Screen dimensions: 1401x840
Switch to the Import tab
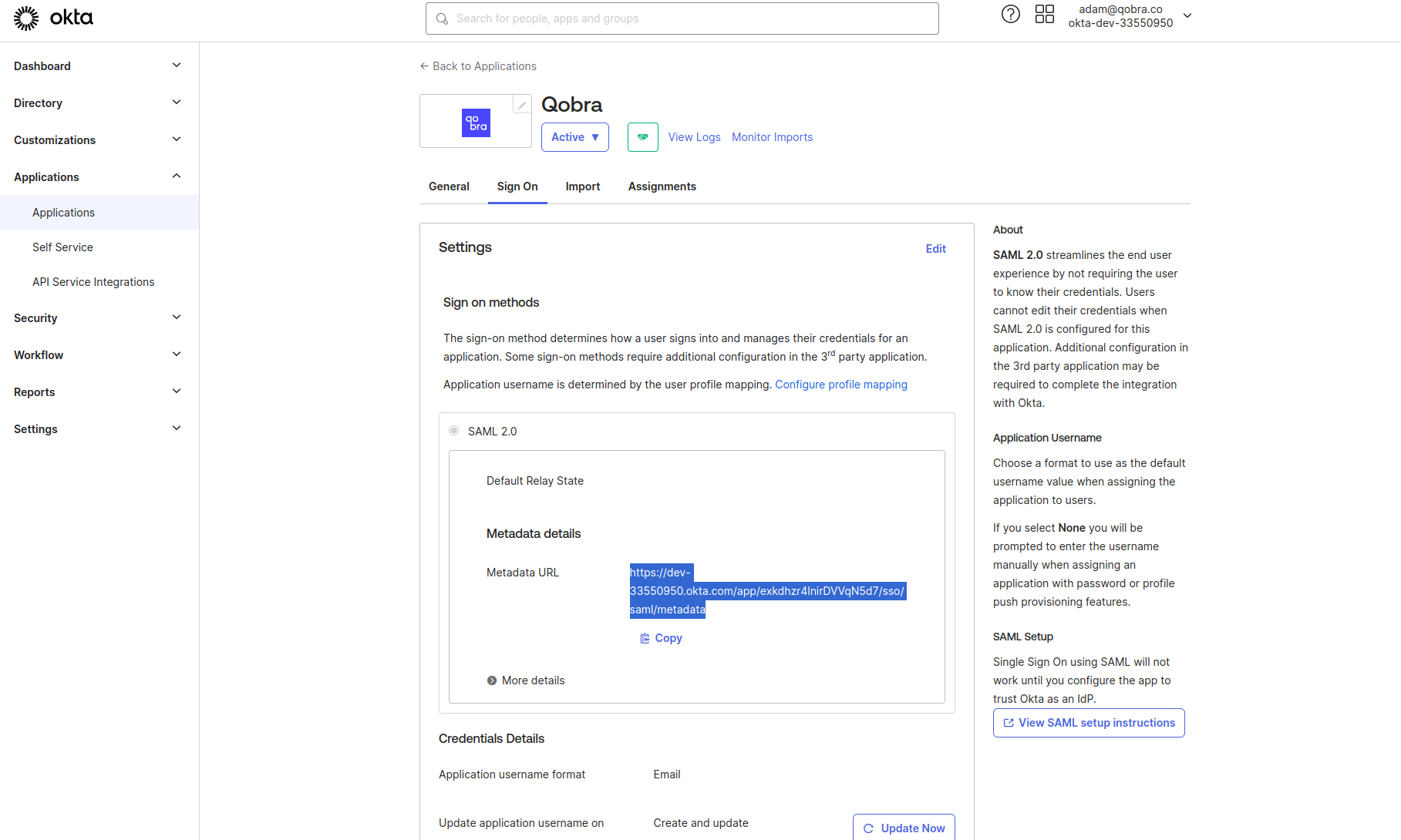pyautogui.click(x=583, y=186)
